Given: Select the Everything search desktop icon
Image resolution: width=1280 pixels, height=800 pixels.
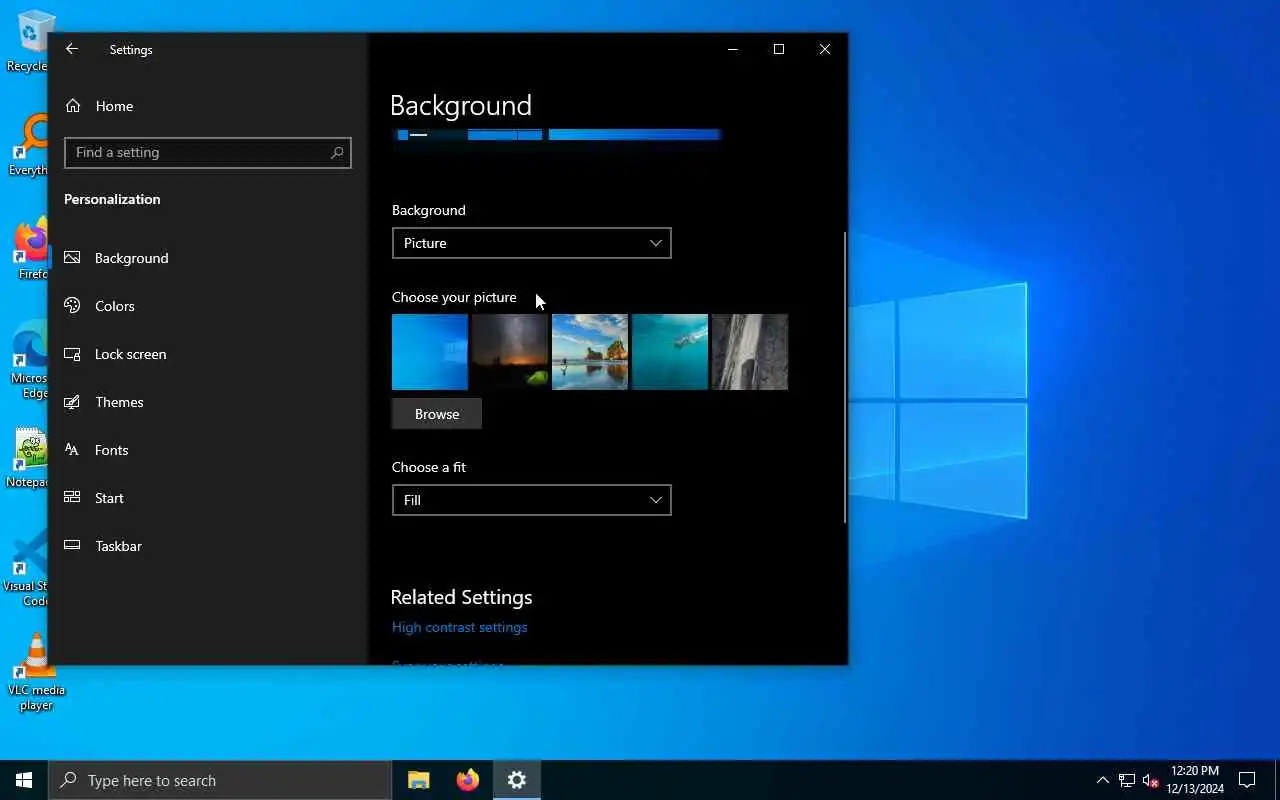Looking at the screenshot, I should coord(30,146).
